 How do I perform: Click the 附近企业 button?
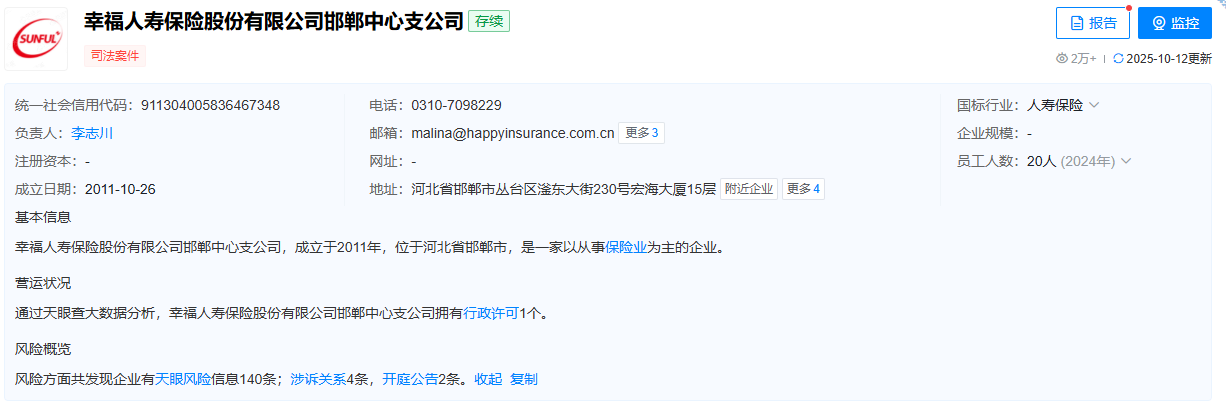(749, 189)
